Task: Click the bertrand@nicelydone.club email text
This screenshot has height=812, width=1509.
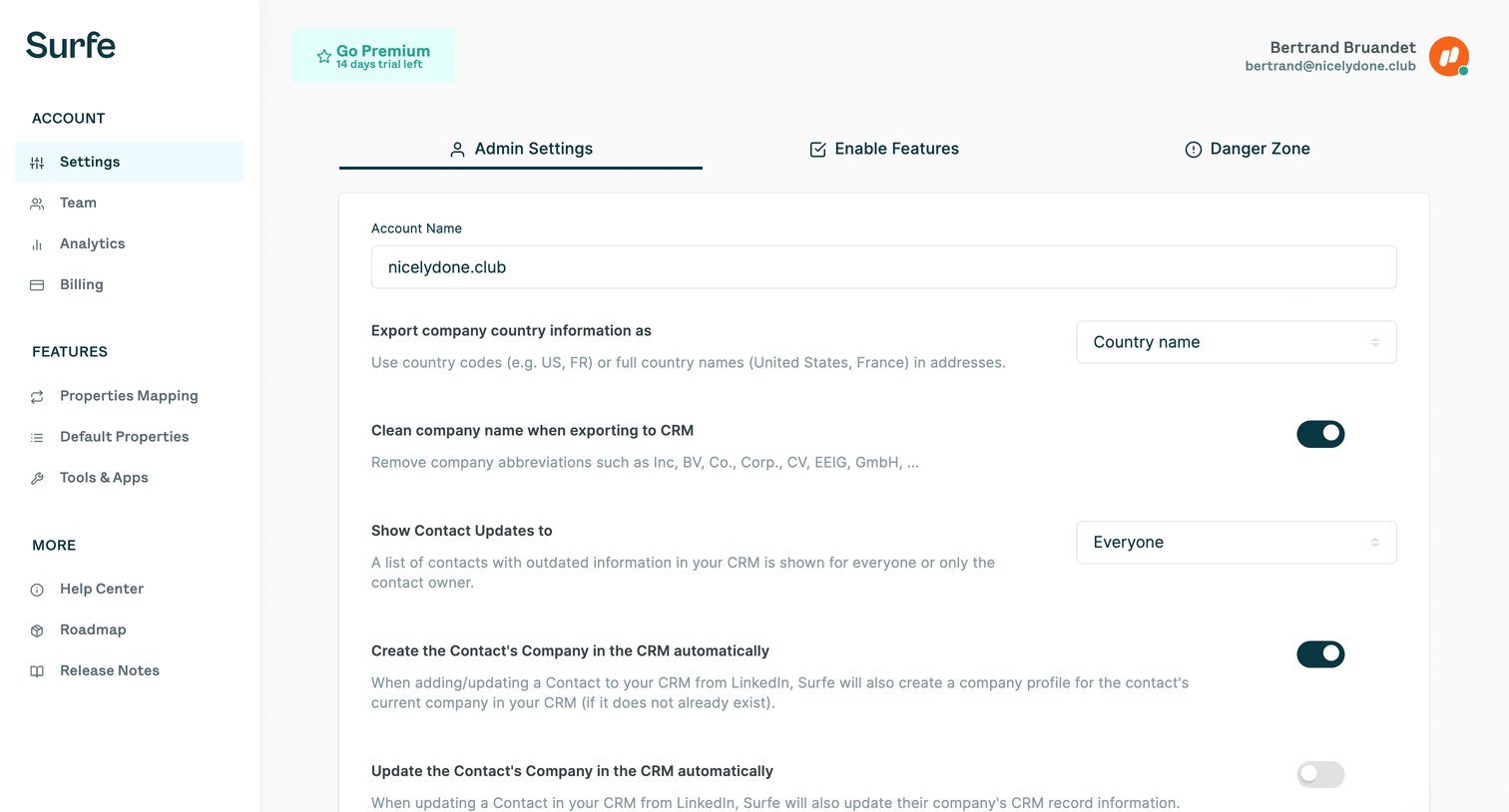Action: point(1330,66)
